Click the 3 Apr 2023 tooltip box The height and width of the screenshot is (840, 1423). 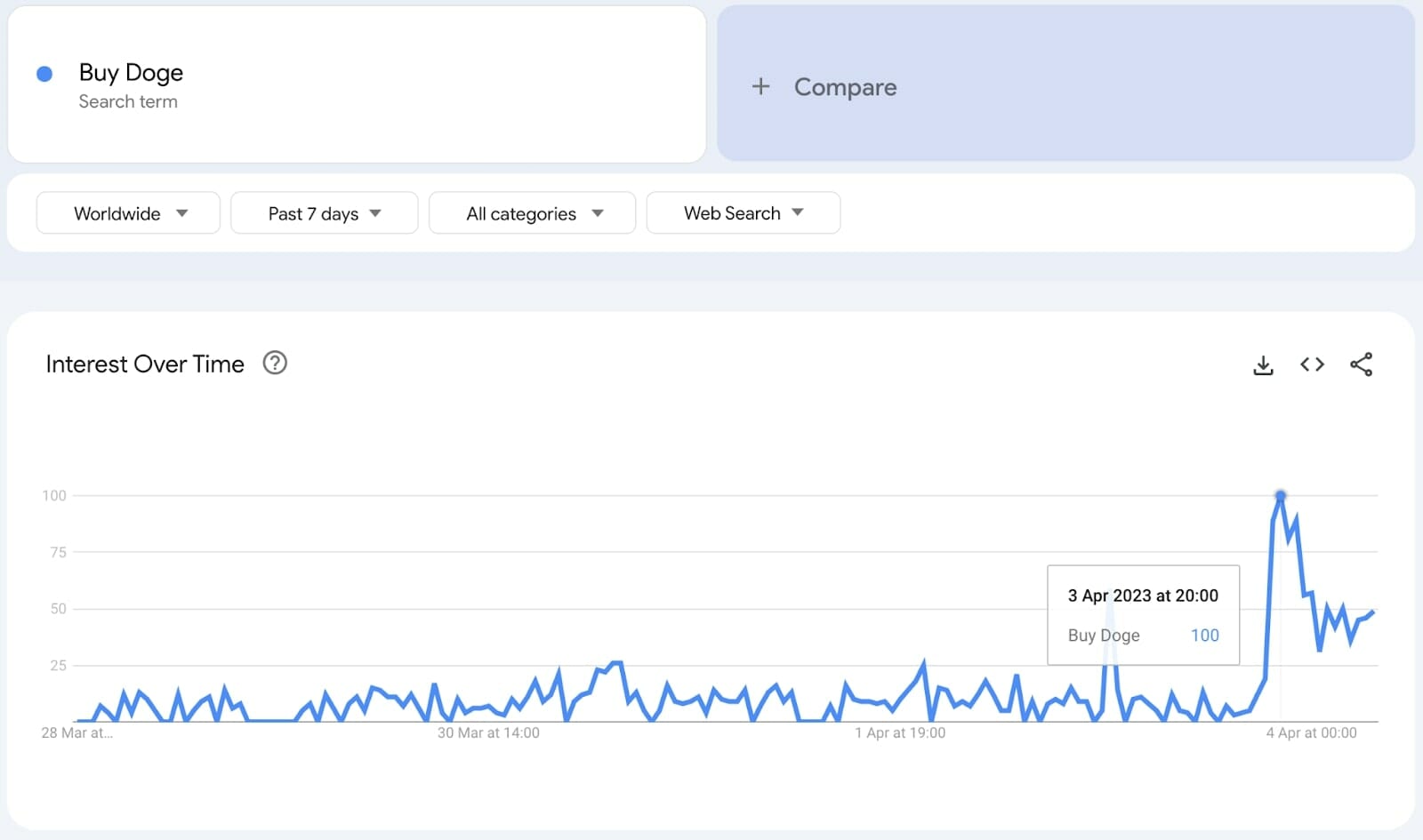pos(1143,615)
